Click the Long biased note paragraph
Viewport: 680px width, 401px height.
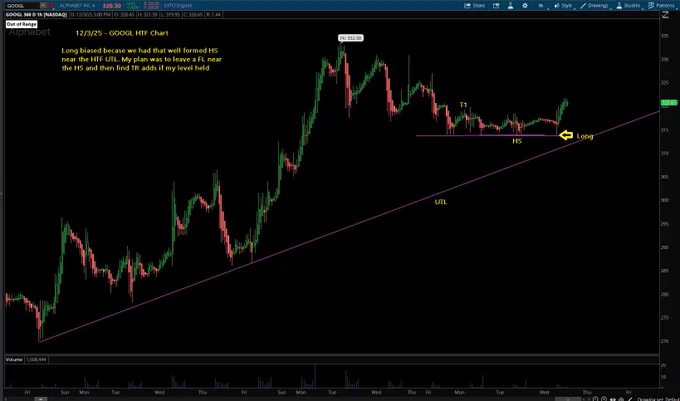pos(141,59)
